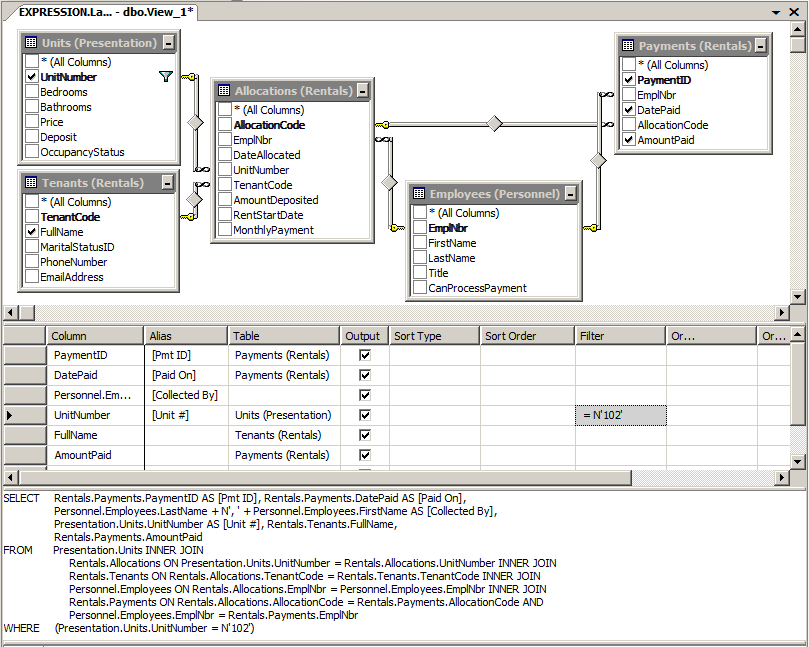Screen dimensions: 809x647
Task: Click key icon right of Employees table
Action: point(590,228)
